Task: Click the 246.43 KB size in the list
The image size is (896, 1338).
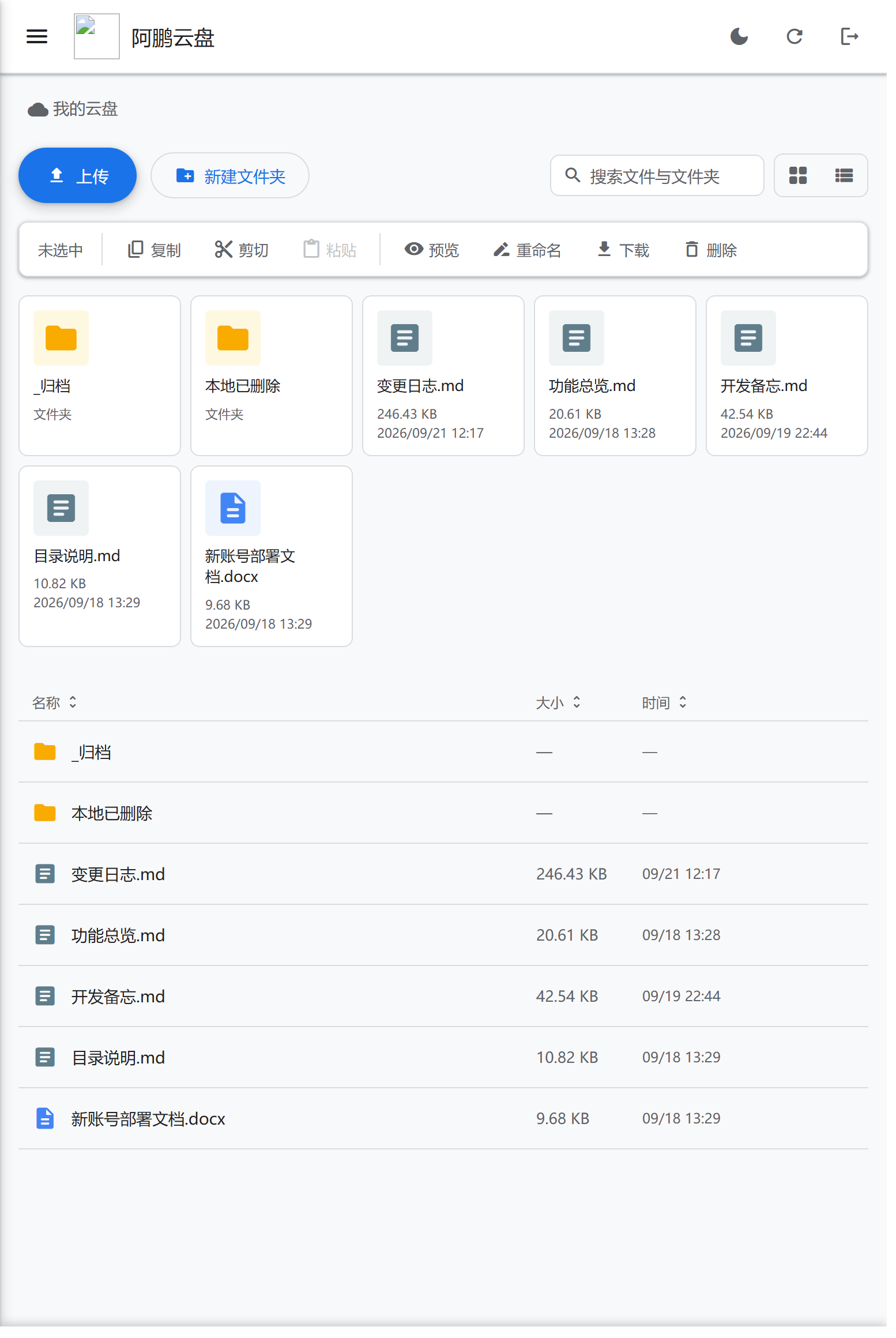Action: click(571, 874)
